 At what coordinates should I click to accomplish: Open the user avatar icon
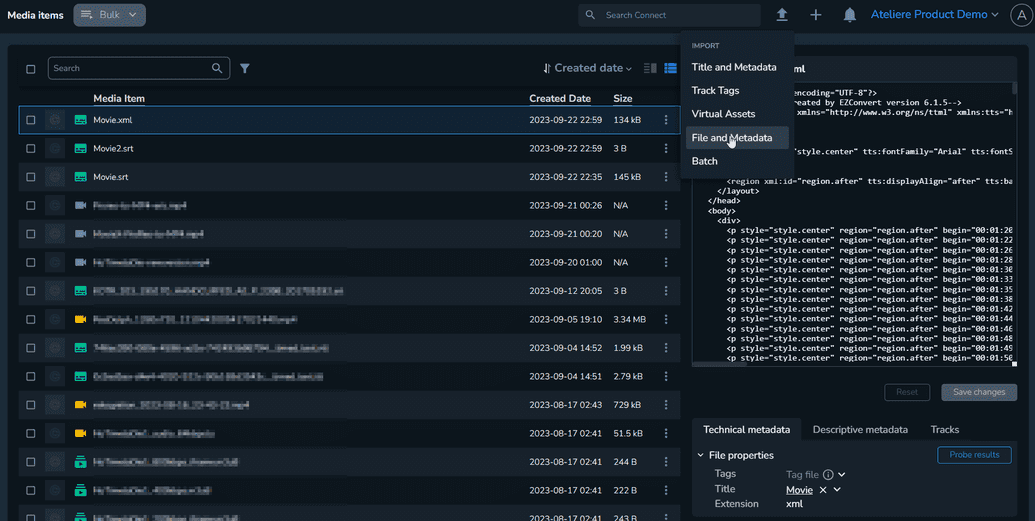(x=1020, y=15)
